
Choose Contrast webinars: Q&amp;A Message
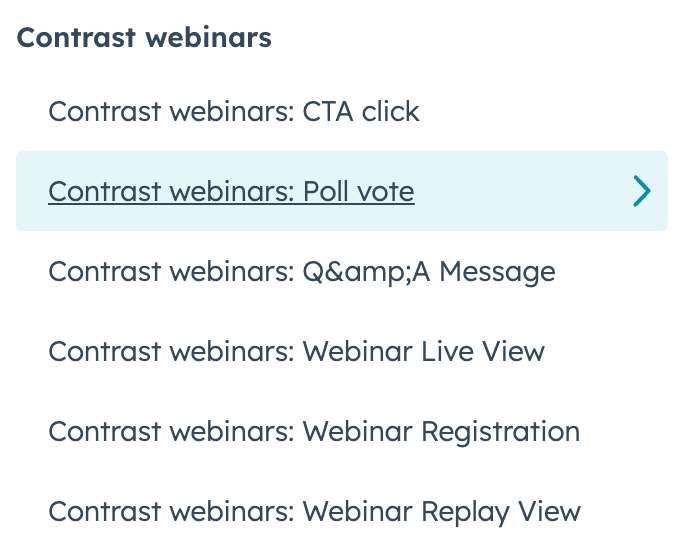pos(301,271)
